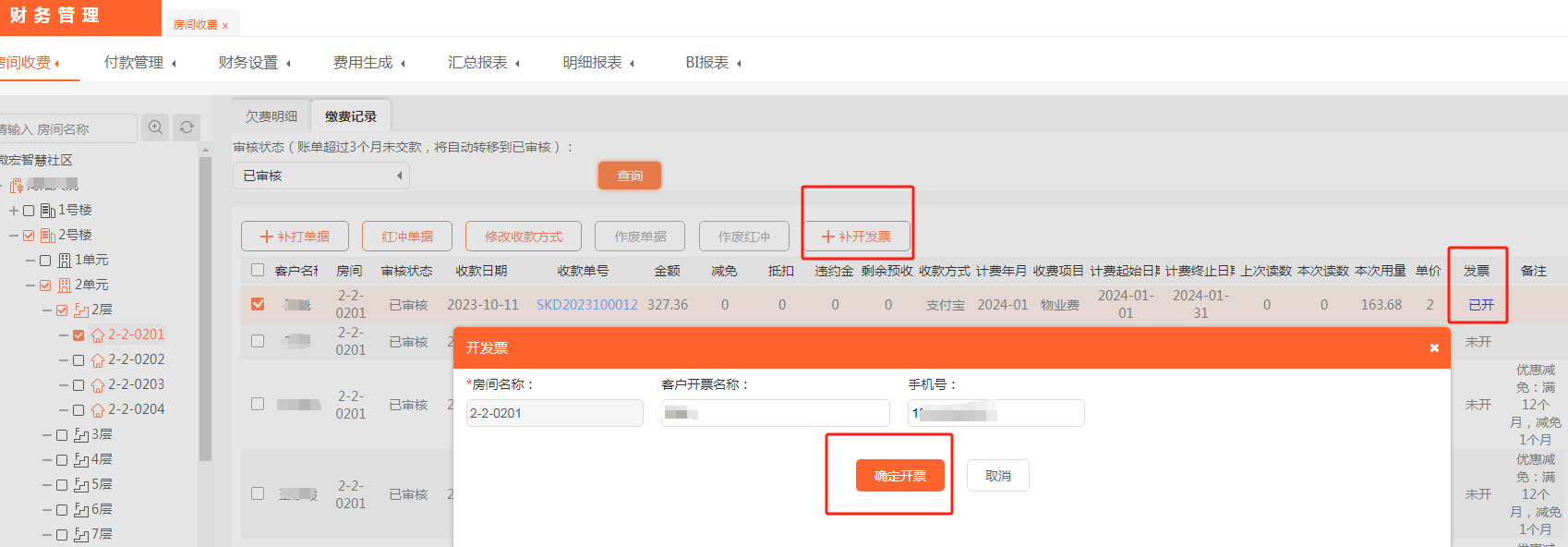
Task: Click the 确定开票 button
Action: point(899,476)
